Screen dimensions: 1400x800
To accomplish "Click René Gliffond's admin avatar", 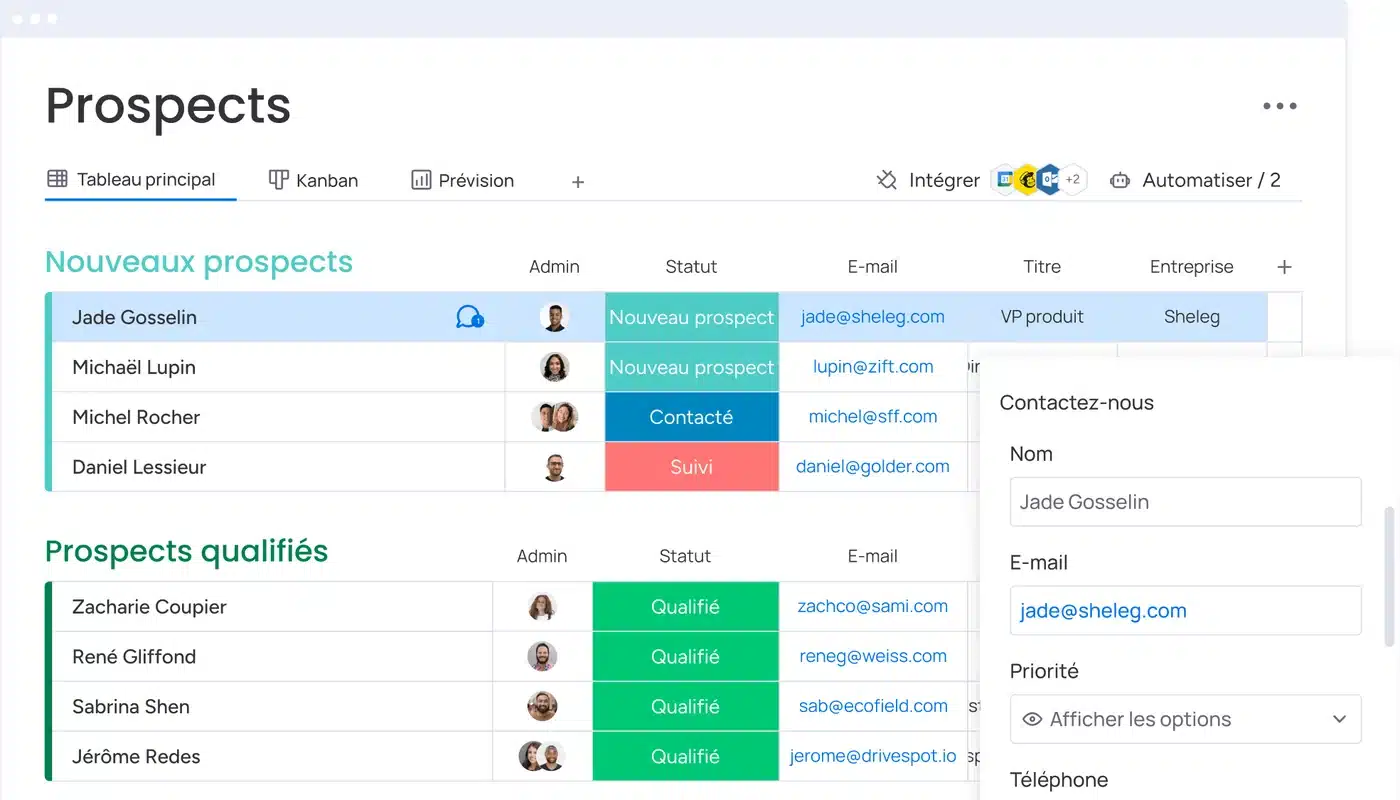I will pyautogui.click(x=542, y=657).
